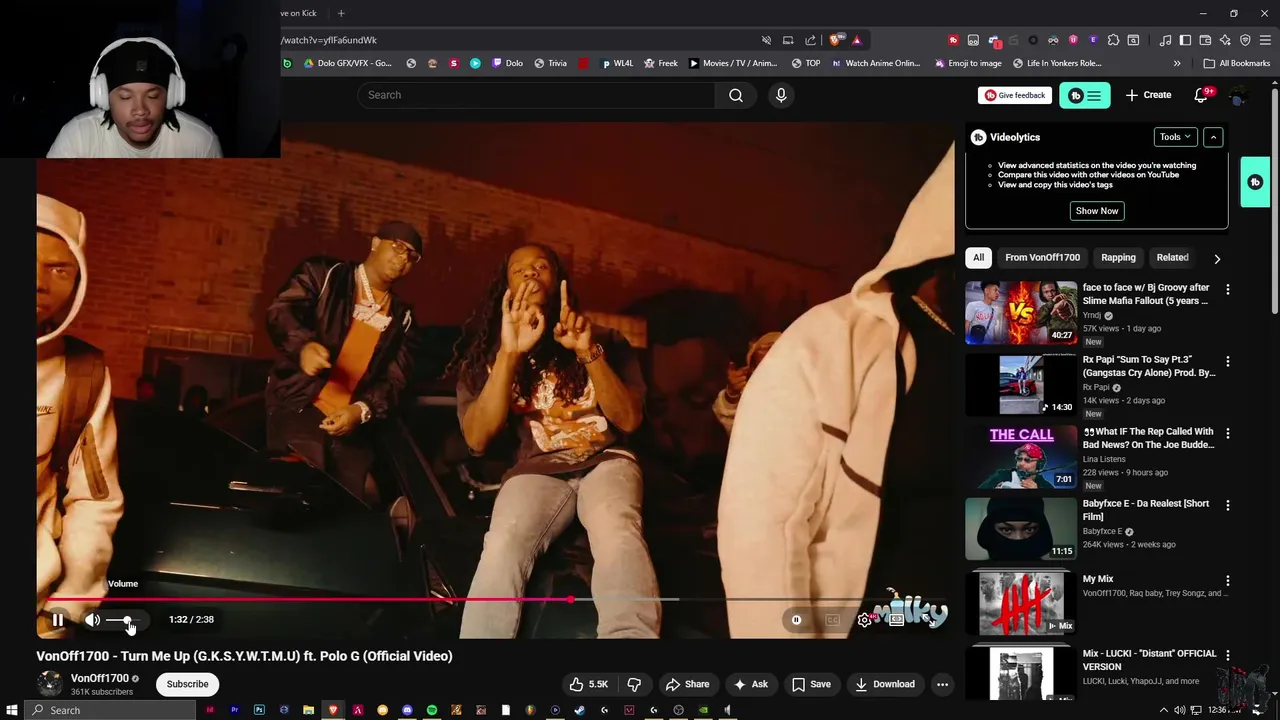Open YouTube notifications bell
Viewport: 1280px width, 720px height.
pyautogui.click(x=1202, y=95)
